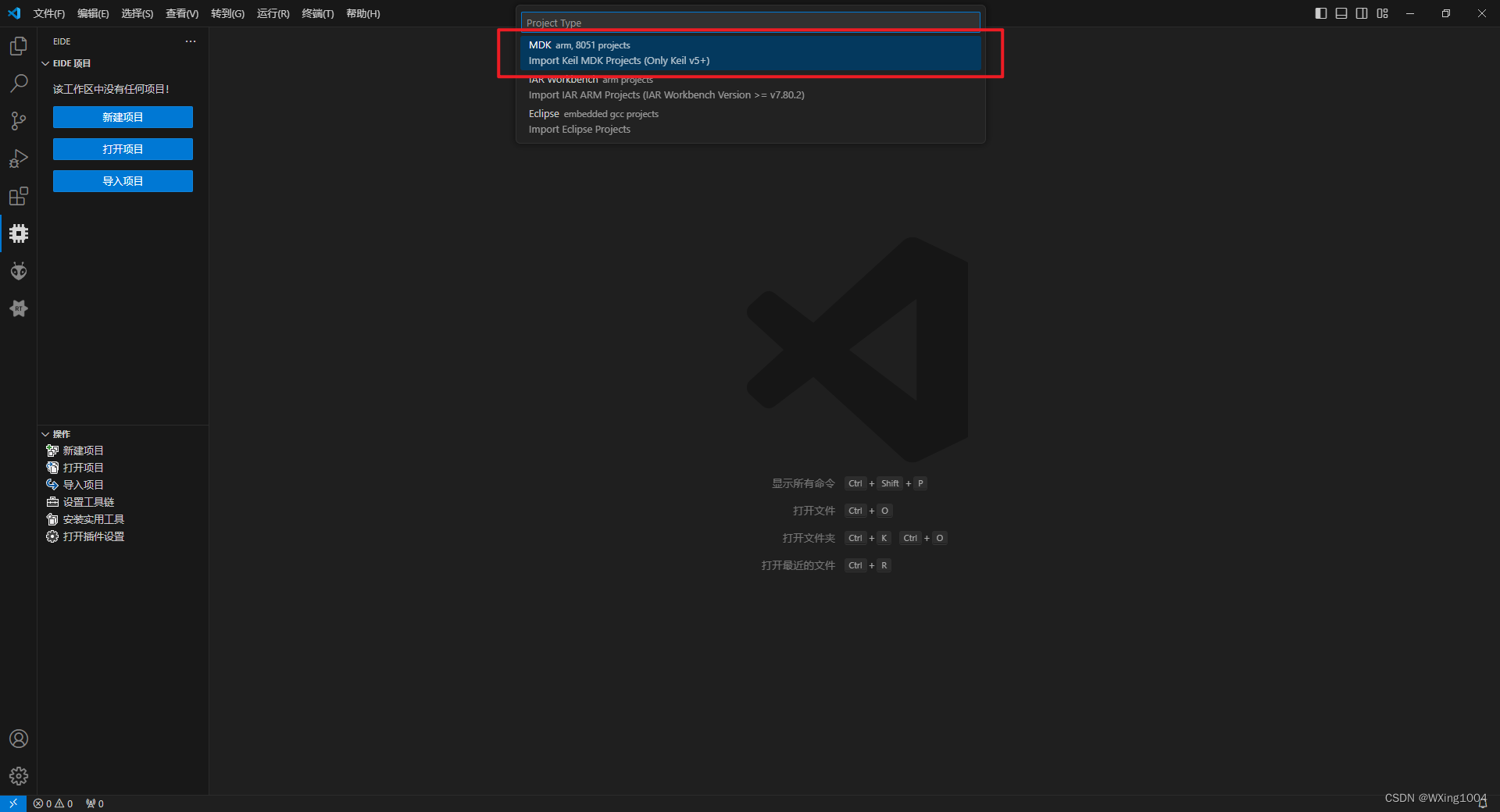Open the Run and Debug icon
Screen dimensions: 1500x812
click(x=19, y=158)
